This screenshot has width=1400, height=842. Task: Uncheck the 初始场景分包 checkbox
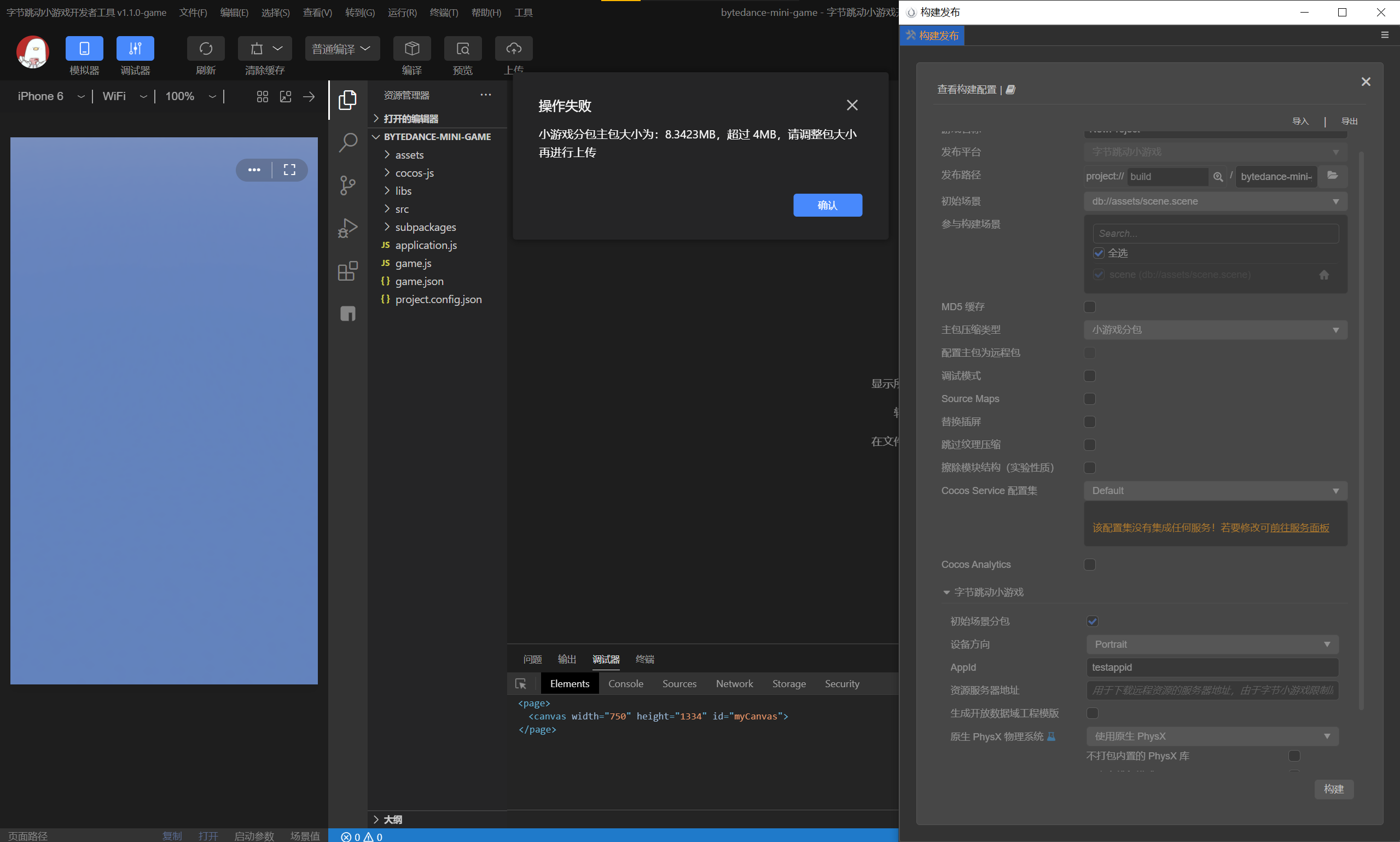[1092, 622]
